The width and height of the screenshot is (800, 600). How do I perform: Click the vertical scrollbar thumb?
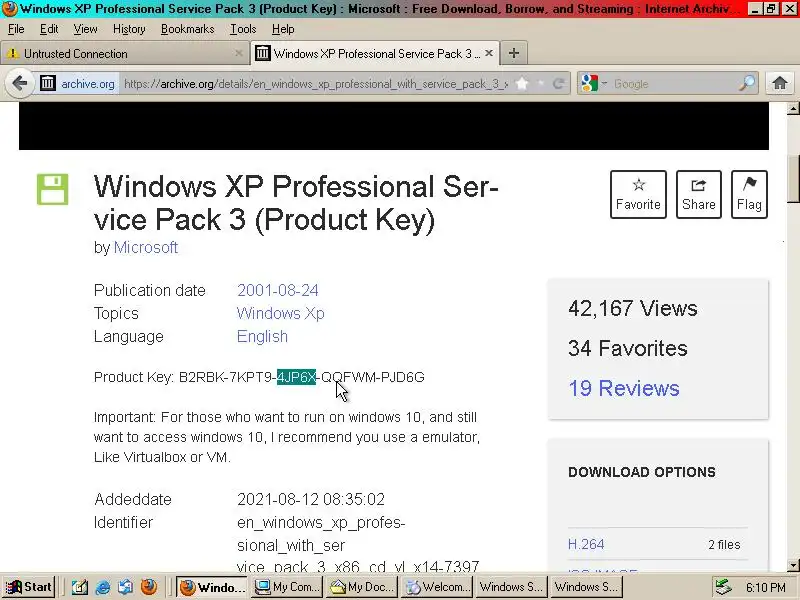coord(793,179)
